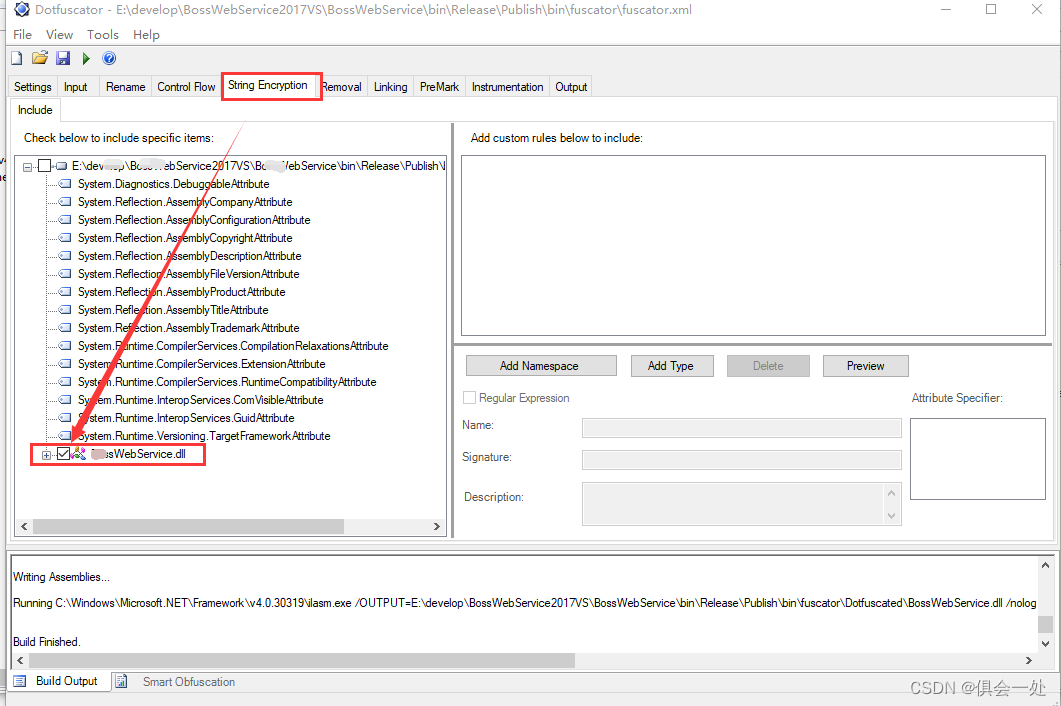Click the Dotfuscator app icon in title bar
This screenshot has width=1061, height=706.
pos(22,9)
